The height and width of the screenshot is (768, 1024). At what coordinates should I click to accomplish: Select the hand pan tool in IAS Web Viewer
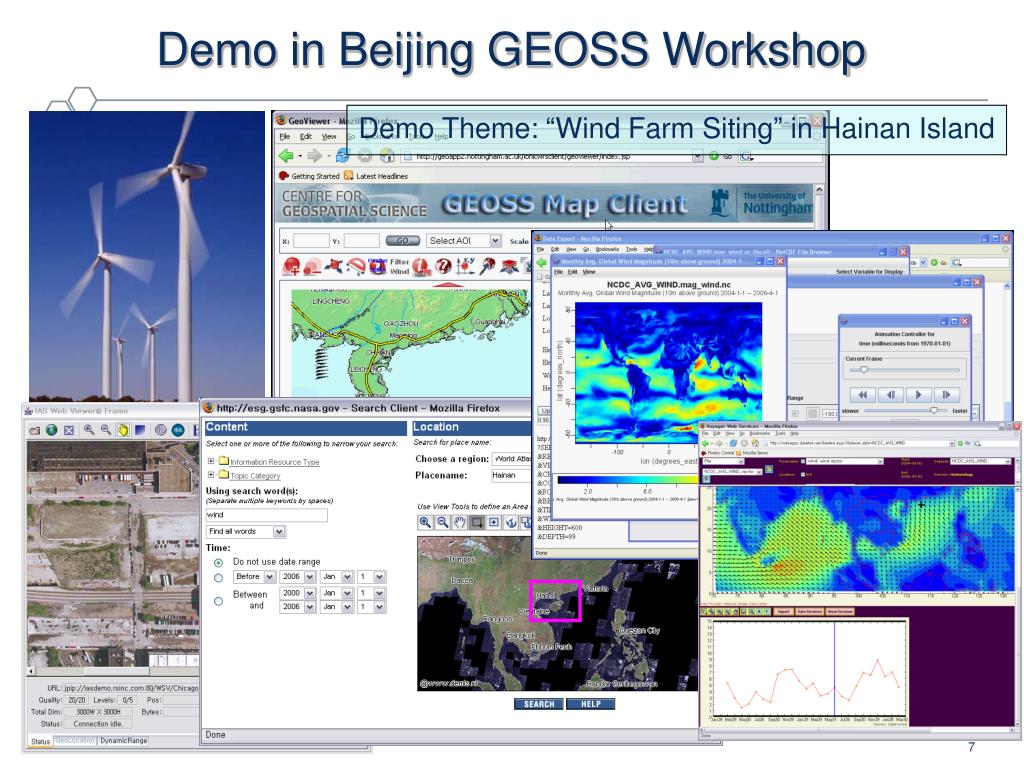click(123, 430)
